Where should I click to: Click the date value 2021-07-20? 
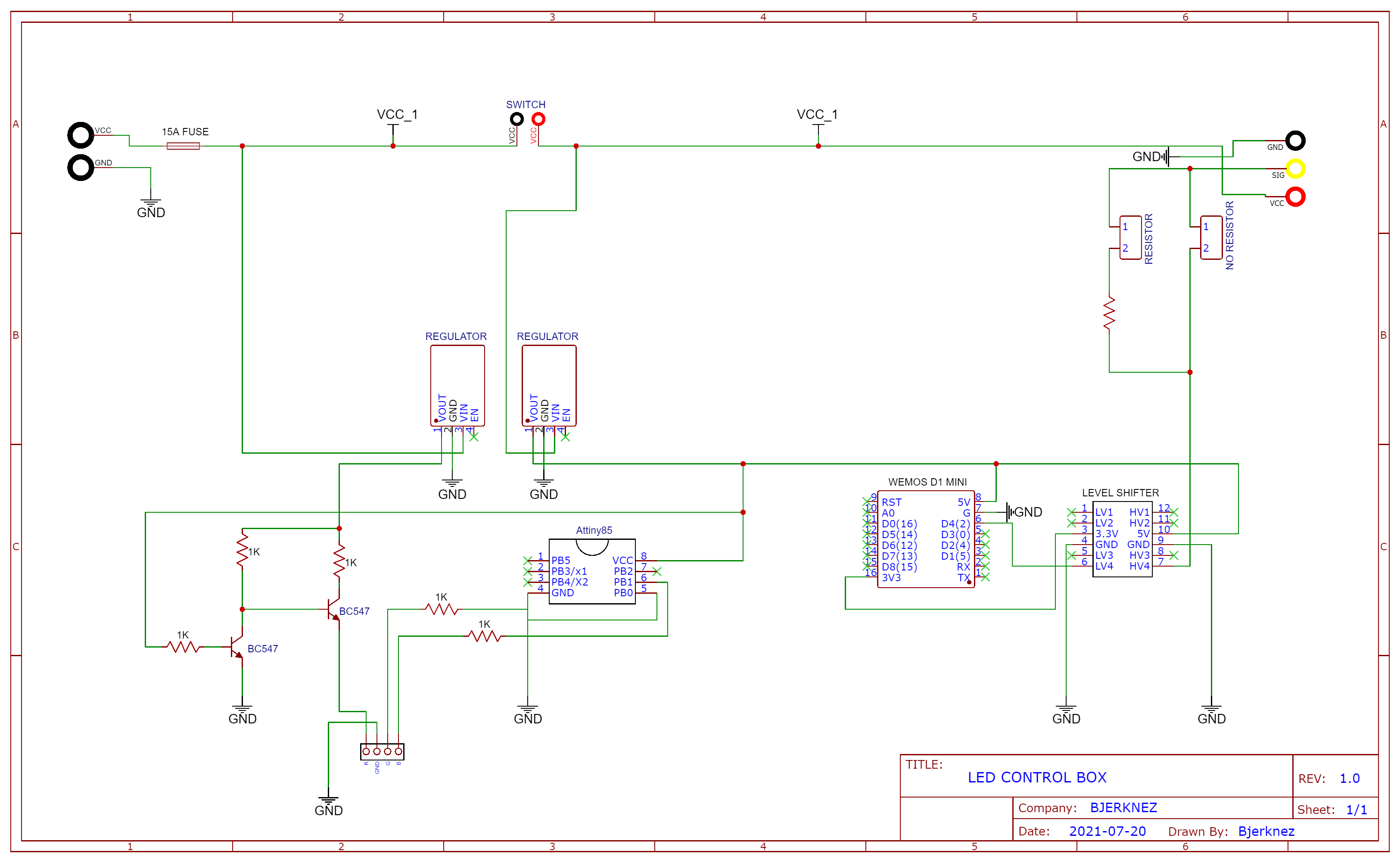[x=1108, y=831]
